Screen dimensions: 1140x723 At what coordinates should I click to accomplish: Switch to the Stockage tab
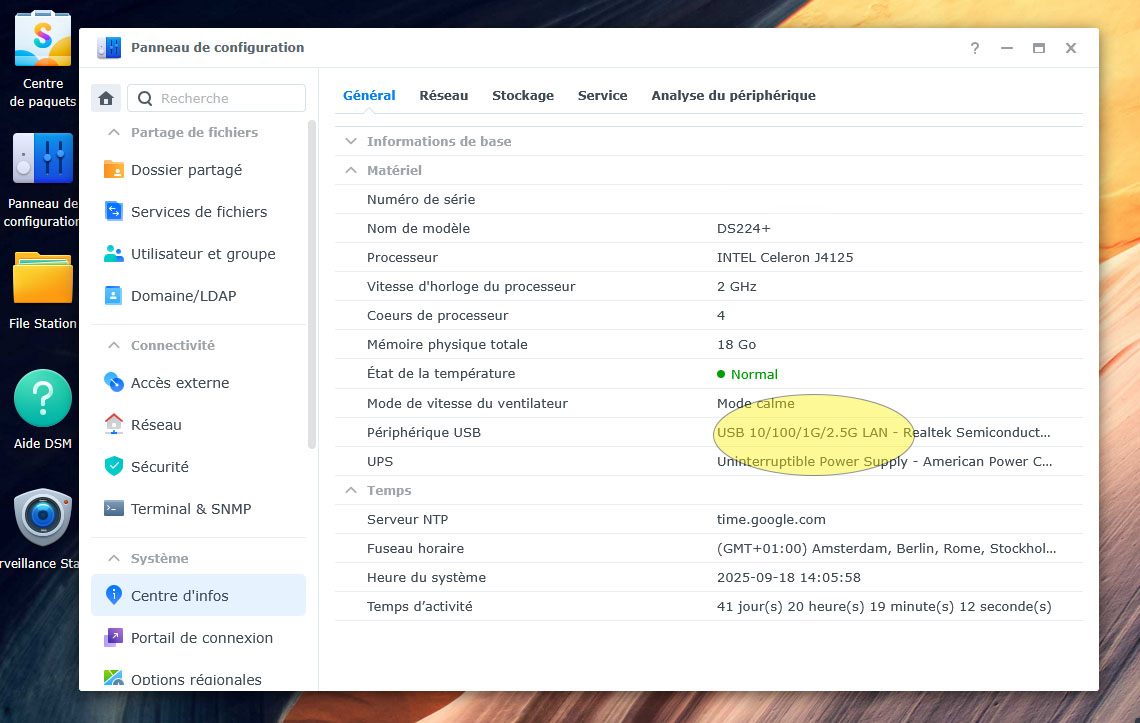coord(522,96)
